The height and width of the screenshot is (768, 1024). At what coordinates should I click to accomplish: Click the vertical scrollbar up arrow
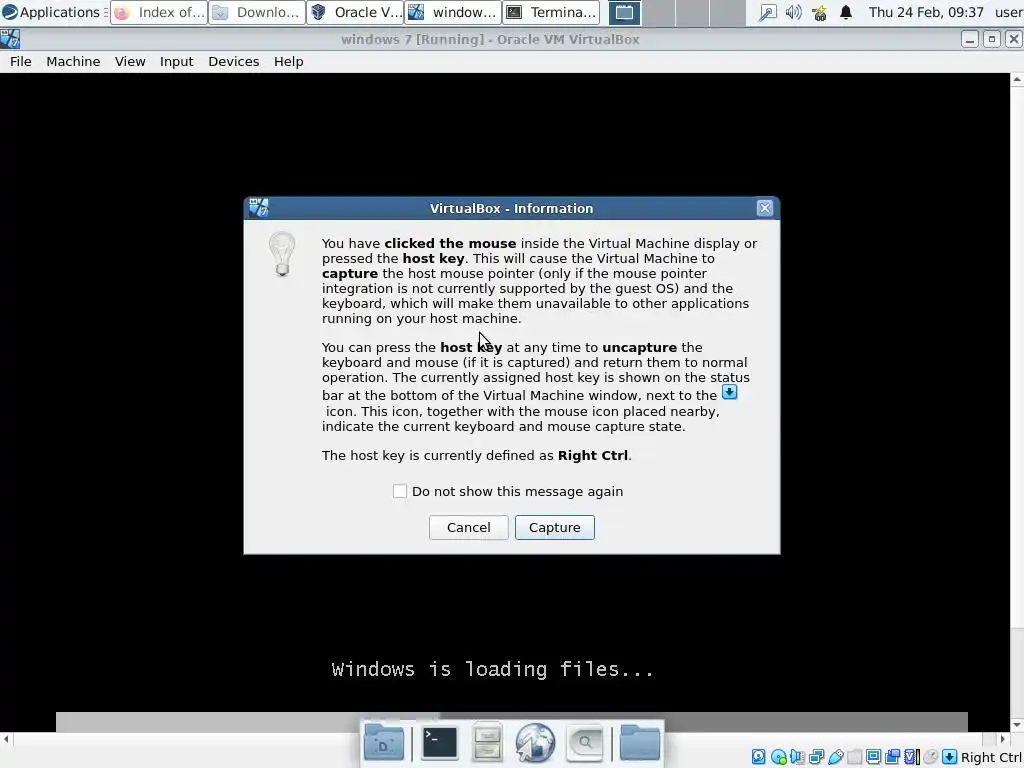click(1017, 80)
